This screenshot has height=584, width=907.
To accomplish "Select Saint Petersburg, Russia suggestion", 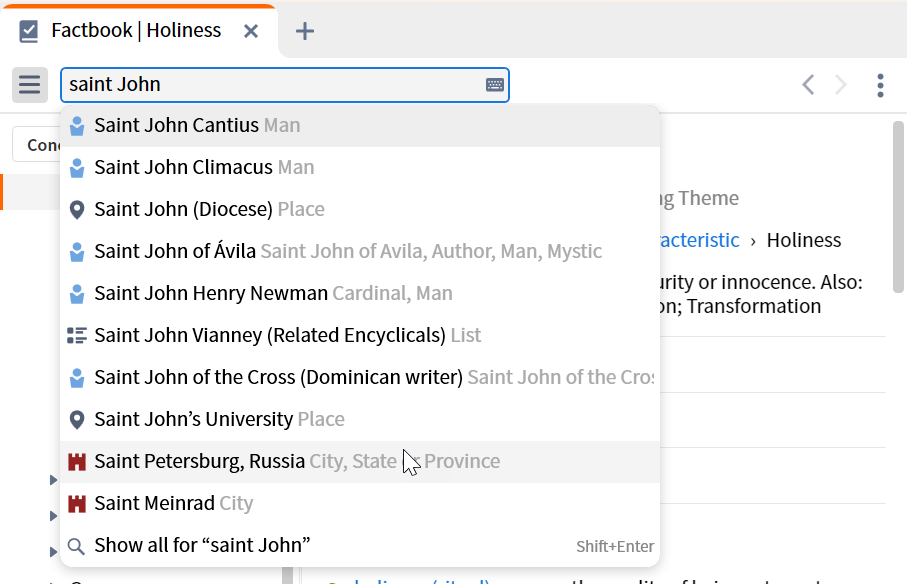I will (360, 461).
